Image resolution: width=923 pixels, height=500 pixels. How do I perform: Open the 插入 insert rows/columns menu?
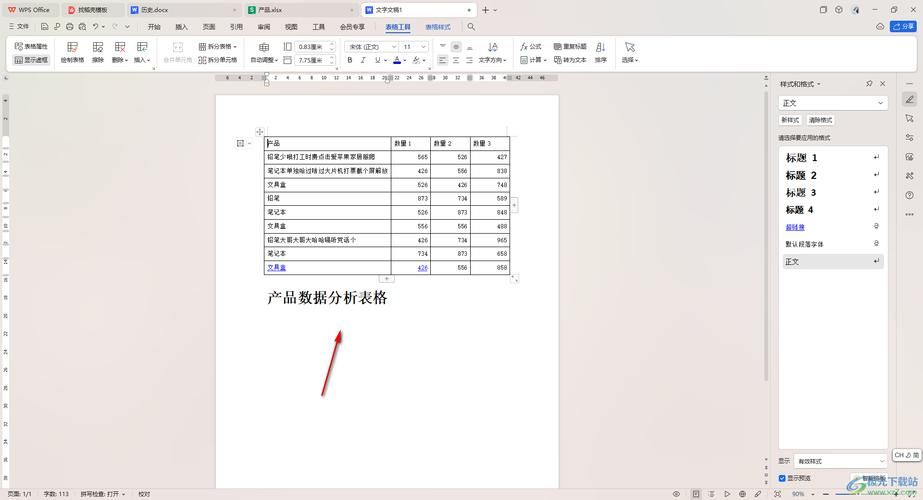click(142, 52)
